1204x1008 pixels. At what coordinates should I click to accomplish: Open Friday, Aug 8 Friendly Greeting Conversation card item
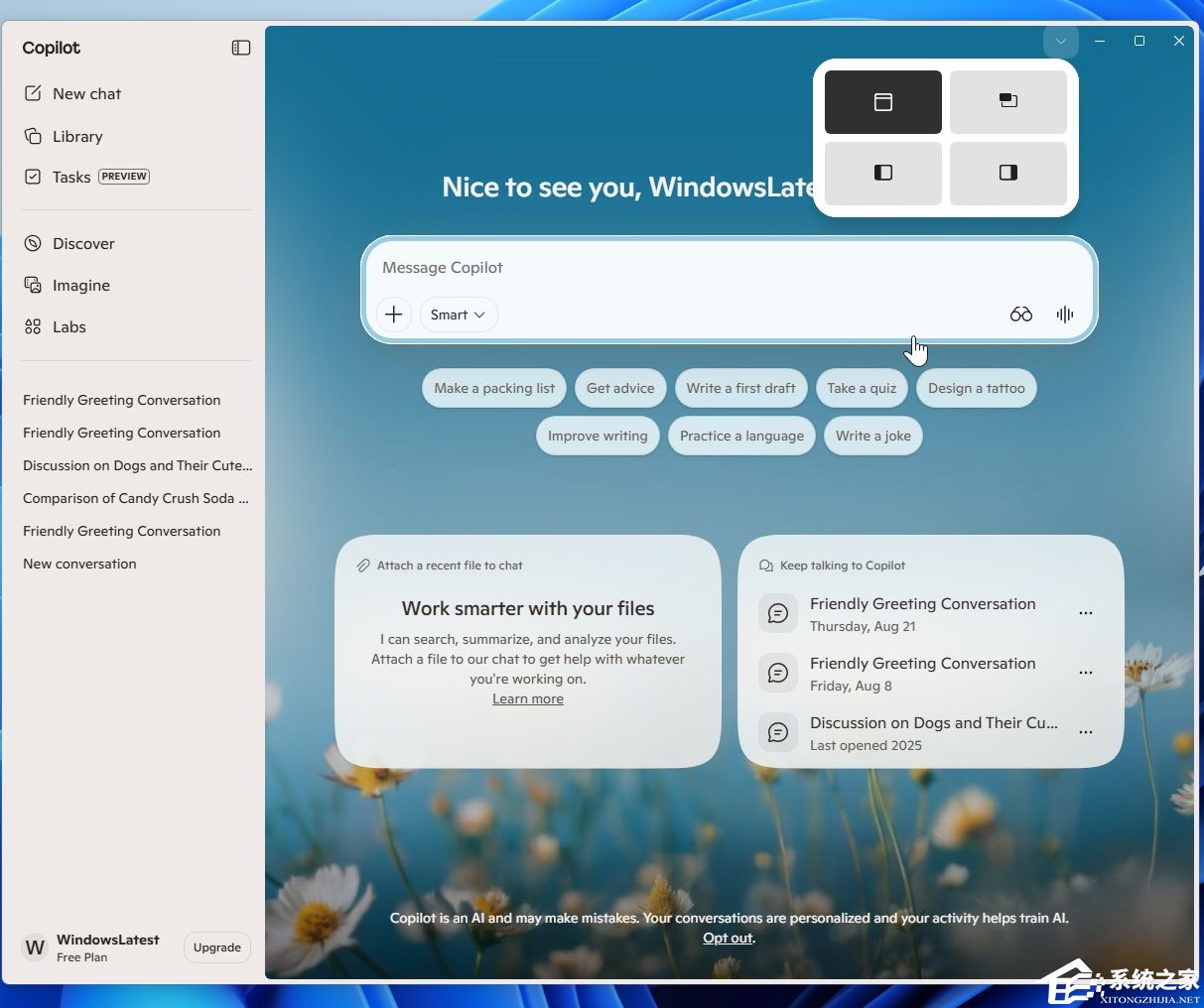click(923, 674)
